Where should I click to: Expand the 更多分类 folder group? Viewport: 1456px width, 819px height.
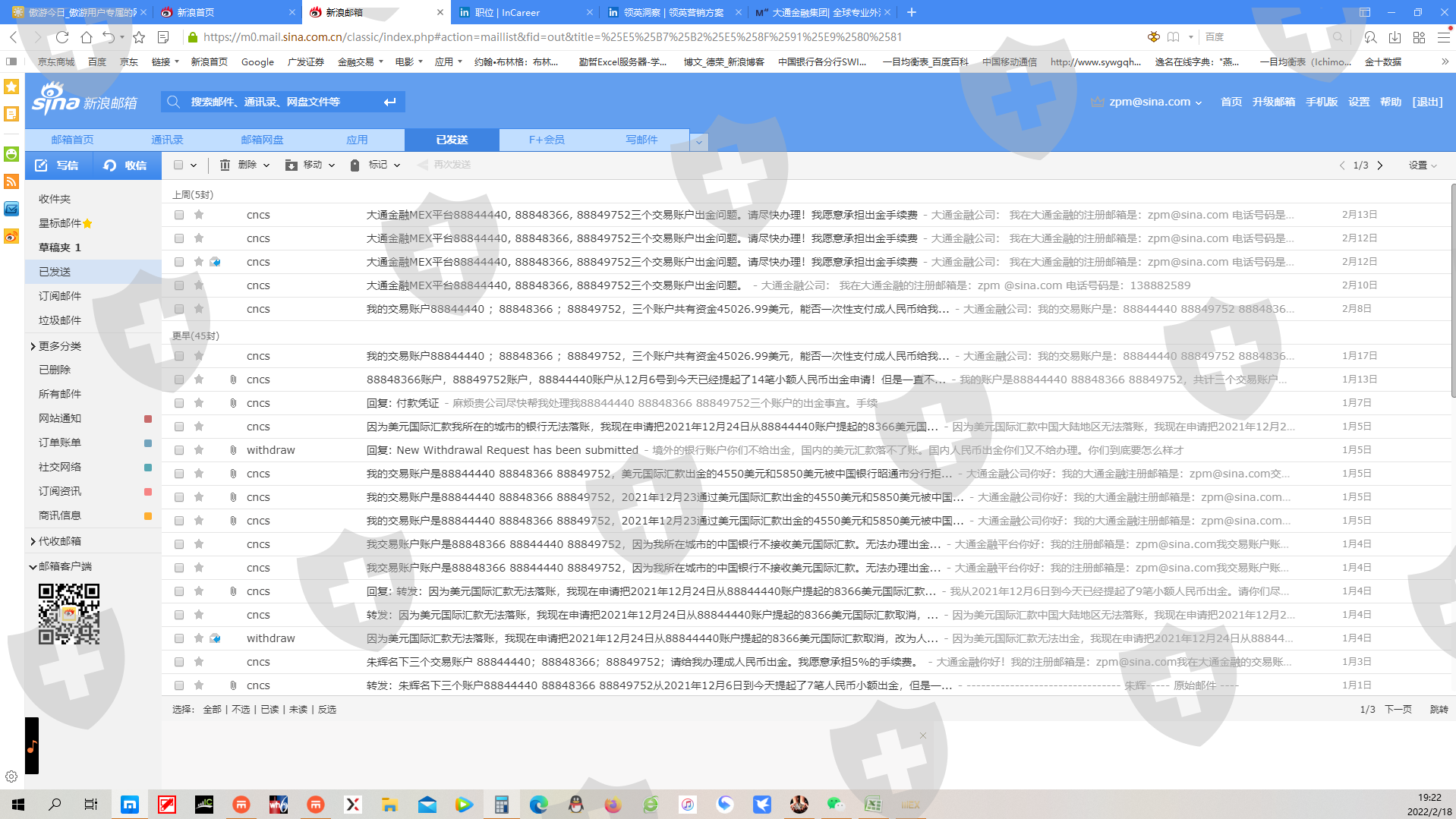pos(33,346)
